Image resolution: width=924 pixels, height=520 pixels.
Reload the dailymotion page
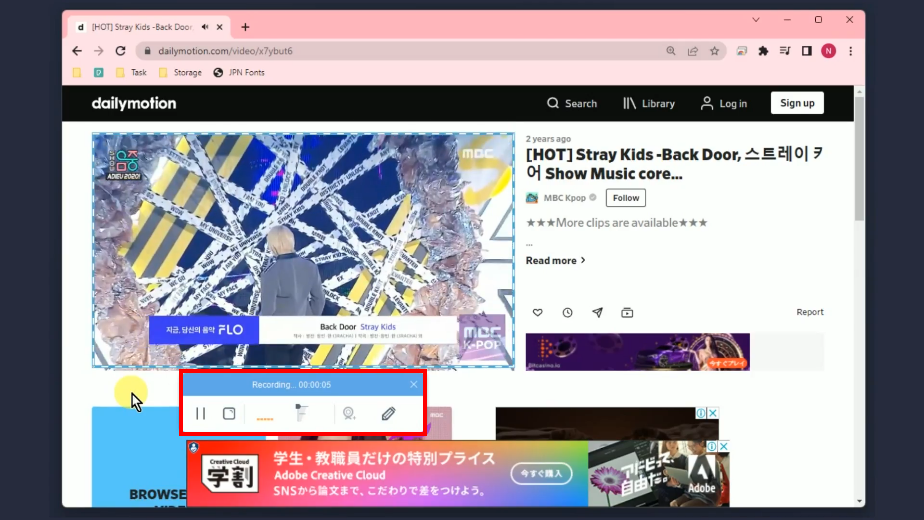[x=120, y=51]
